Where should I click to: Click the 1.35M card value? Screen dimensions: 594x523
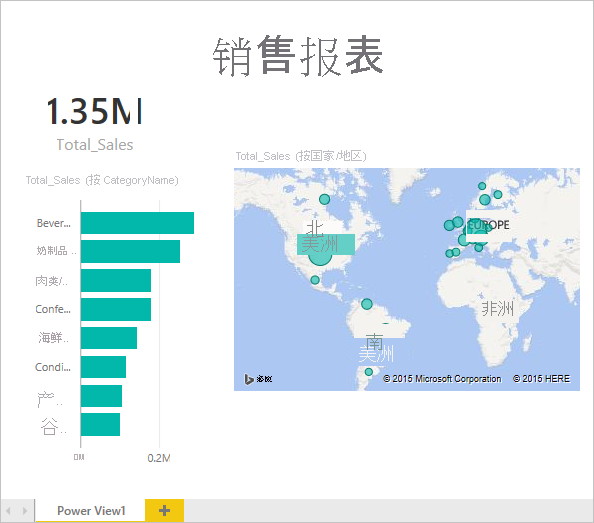click(94, 111)
